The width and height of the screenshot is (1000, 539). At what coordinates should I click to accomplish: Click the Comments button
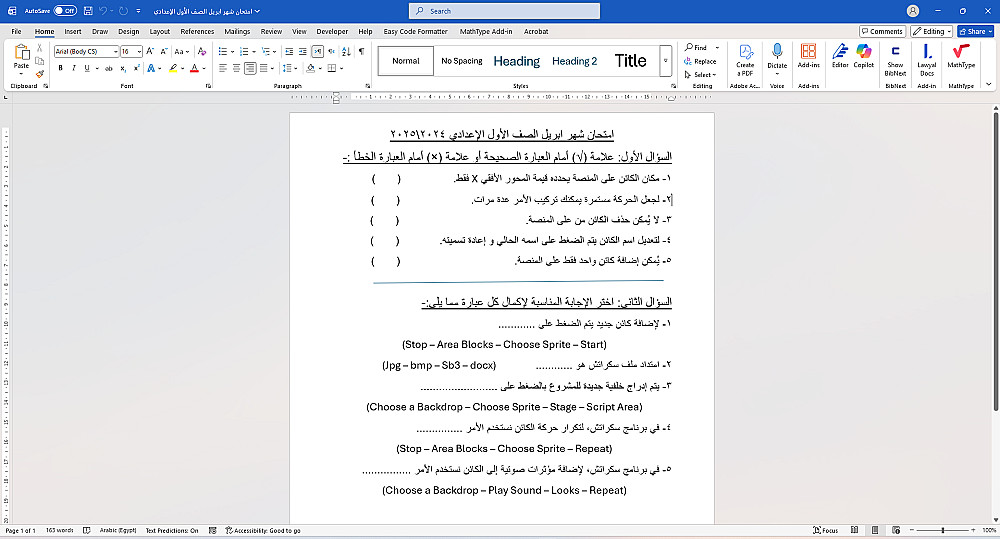pyautogui.click(x=882, y=31)
